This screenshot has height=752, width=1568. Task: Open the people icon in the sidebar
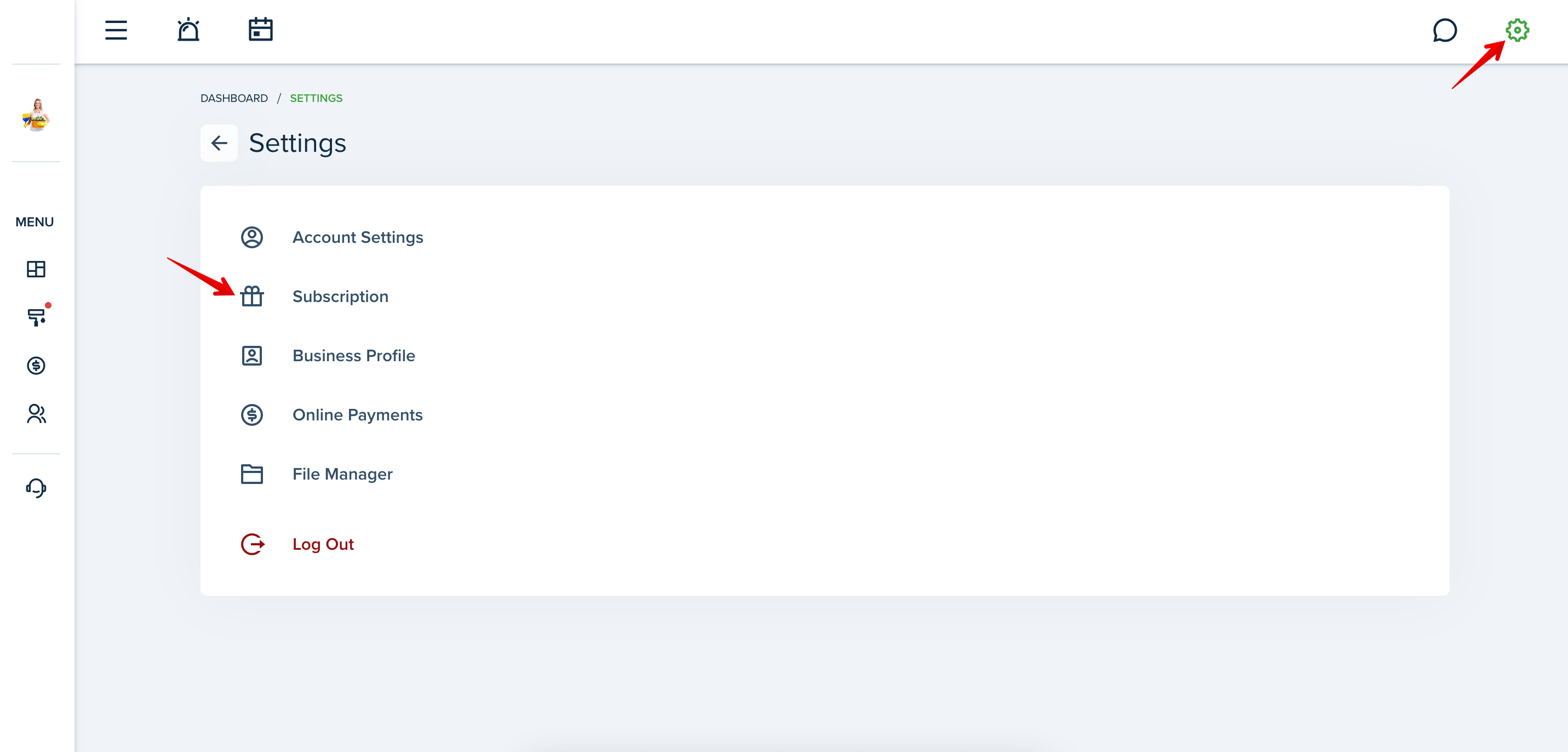(x=36, y=414)
